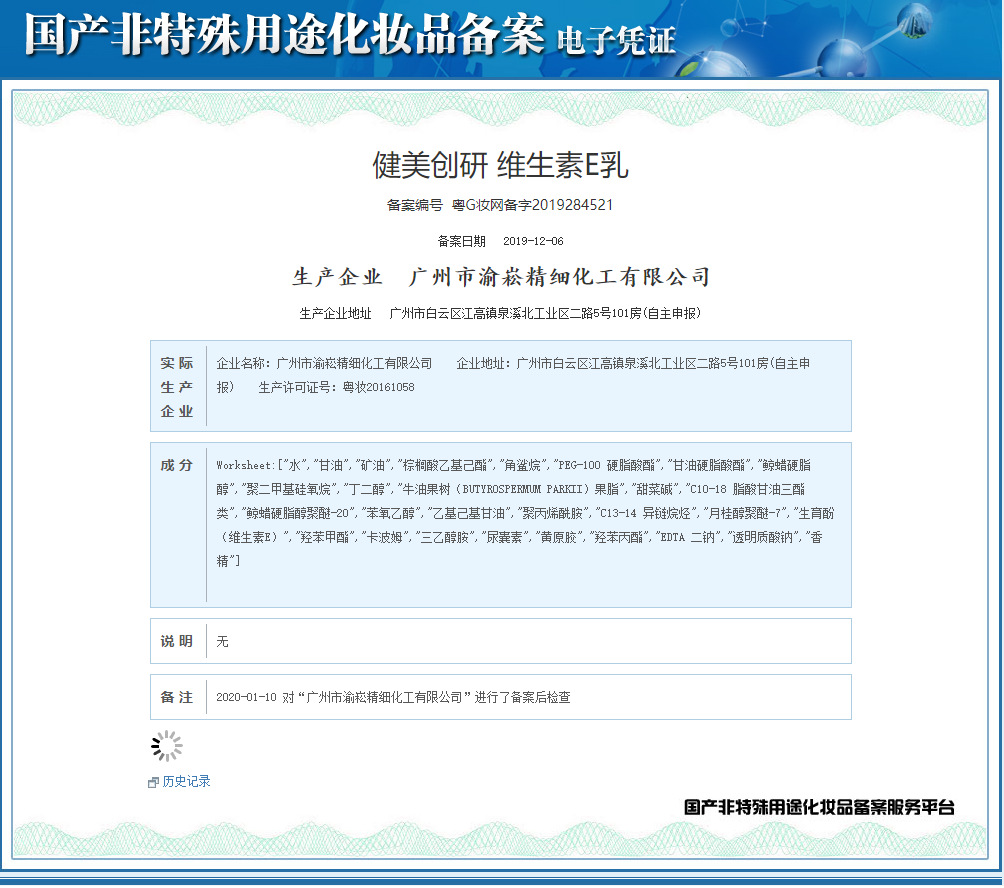Click the production license 粤妆20161058
This screenshot has height=888, width=1004.
(378, 387)
